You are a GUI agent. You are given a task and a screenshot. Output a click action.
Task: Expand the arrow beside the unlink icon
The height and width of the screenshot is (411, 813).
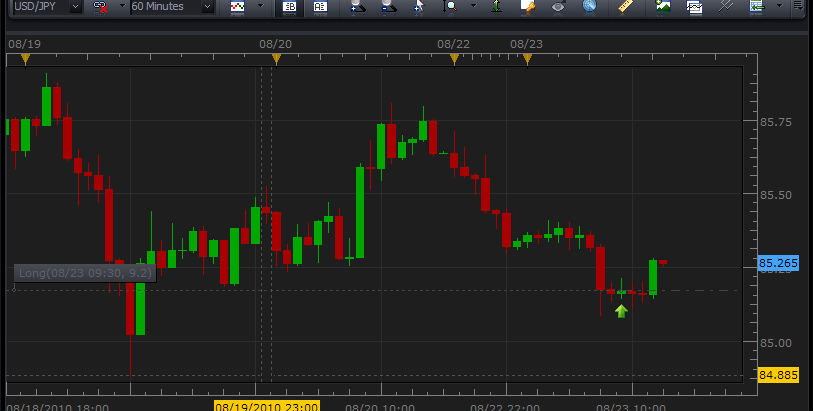click(x=122, y=6)
